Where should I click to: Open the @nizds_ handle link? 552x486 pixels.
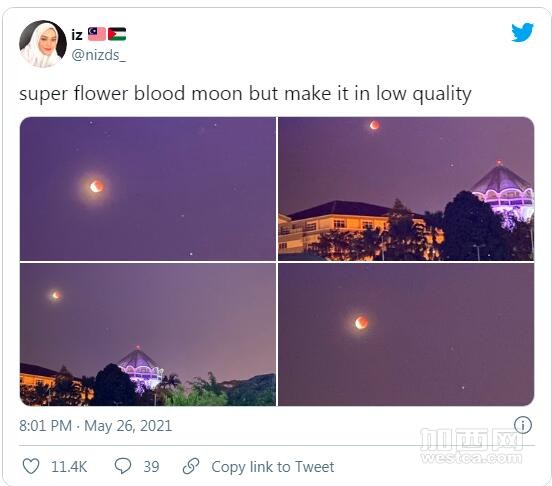tap(99, 55)
